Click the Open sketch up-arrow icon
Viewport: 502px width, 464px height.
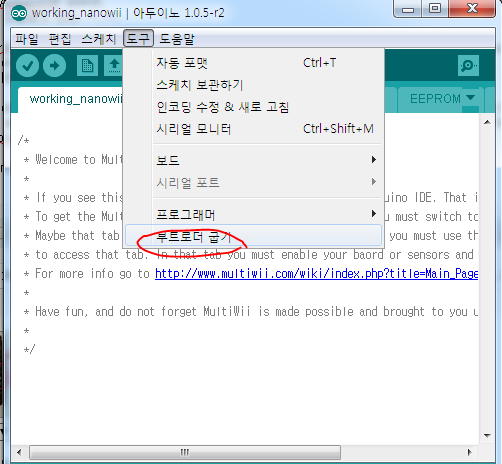[x=114, y=66]
